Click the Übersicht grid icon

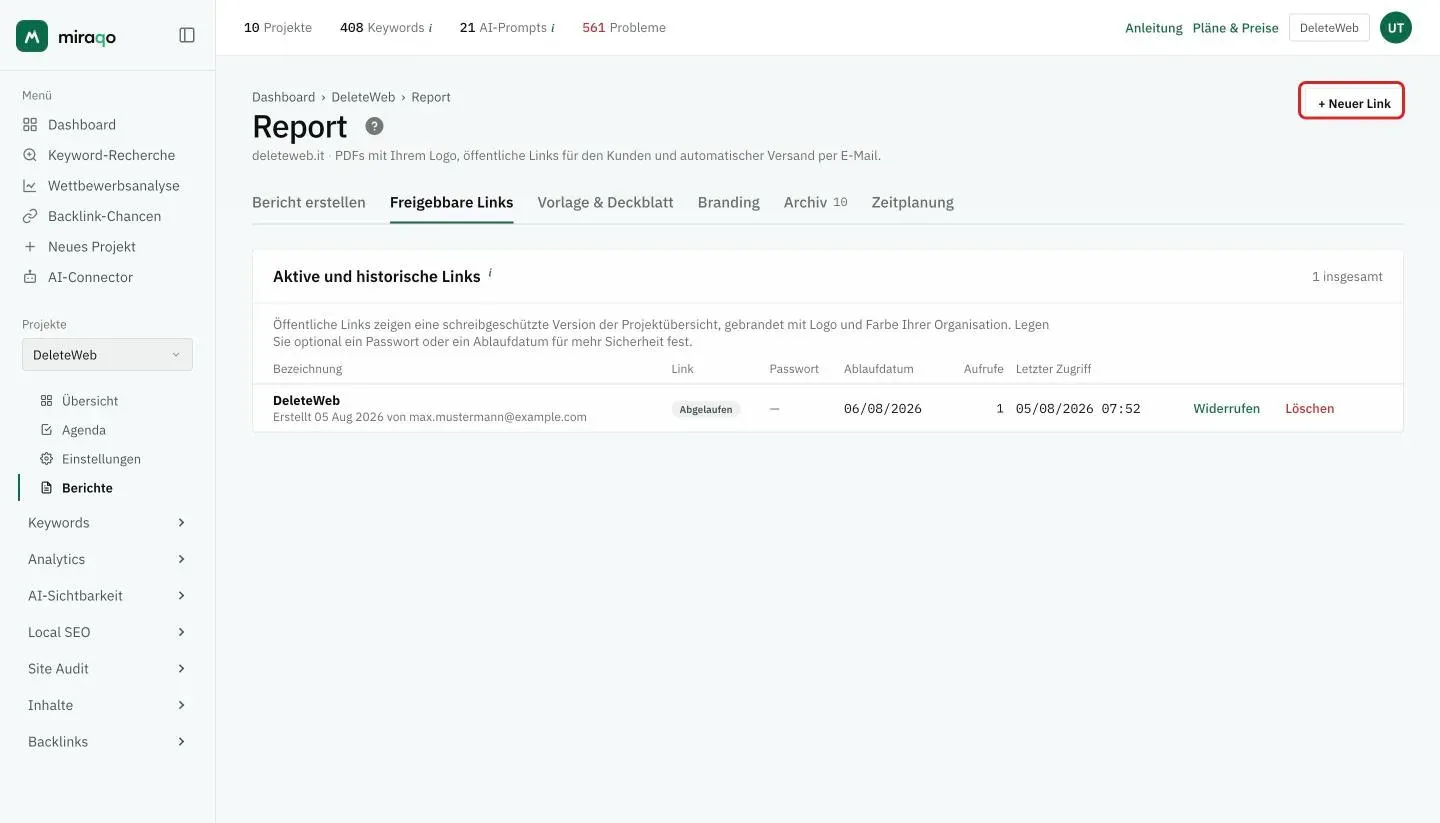tap(46, 401)
